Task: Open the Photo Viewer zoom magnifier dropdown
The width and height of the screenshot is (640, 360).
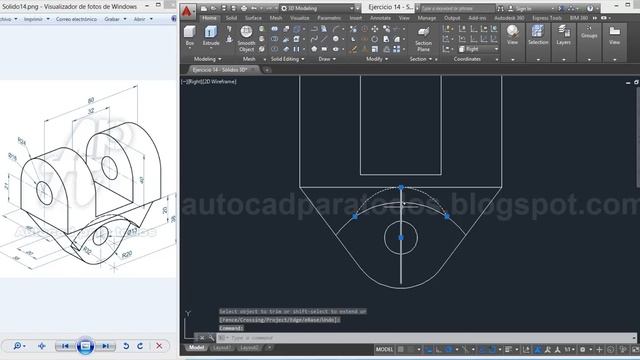Action: (19, 346)
